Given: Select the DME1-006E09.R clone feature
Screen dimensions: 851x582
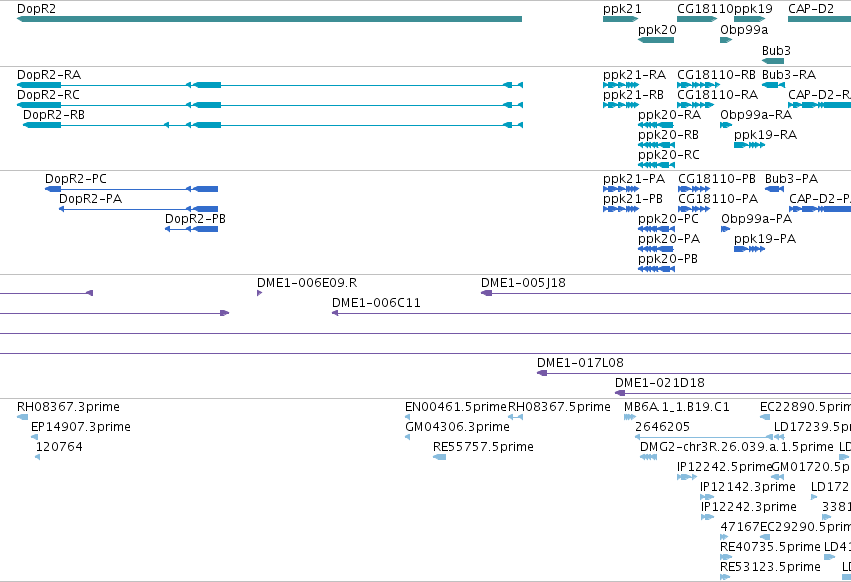Looking at the screenshot, I should click(259, 293).
